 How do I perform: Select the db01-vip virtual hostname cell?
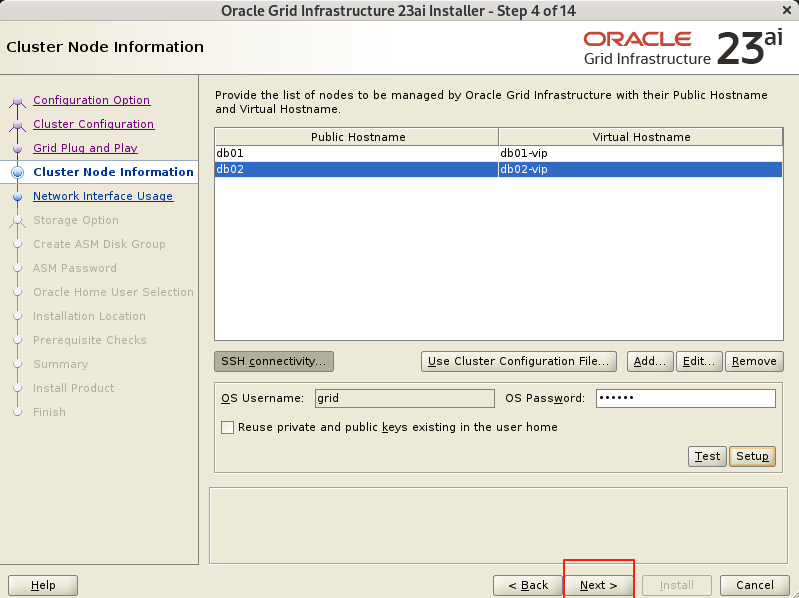[641, 153]
